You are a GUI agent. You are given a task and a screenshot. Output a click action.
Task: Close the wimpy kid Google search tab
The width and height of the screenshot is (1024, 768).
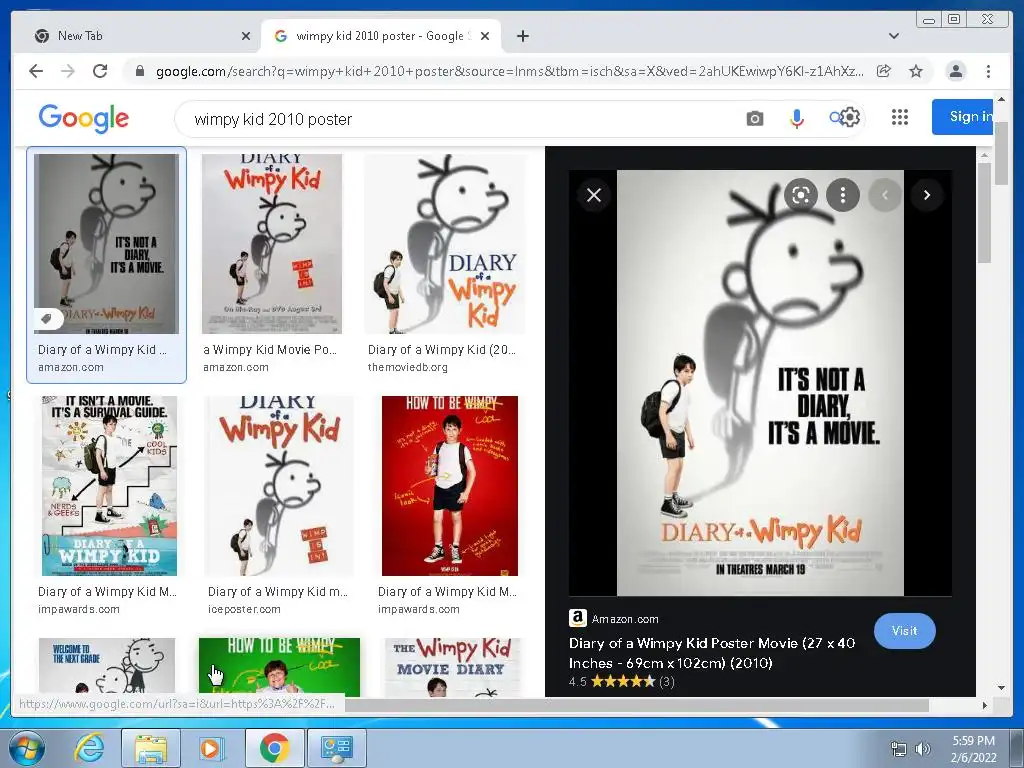[x=485, y=36]
